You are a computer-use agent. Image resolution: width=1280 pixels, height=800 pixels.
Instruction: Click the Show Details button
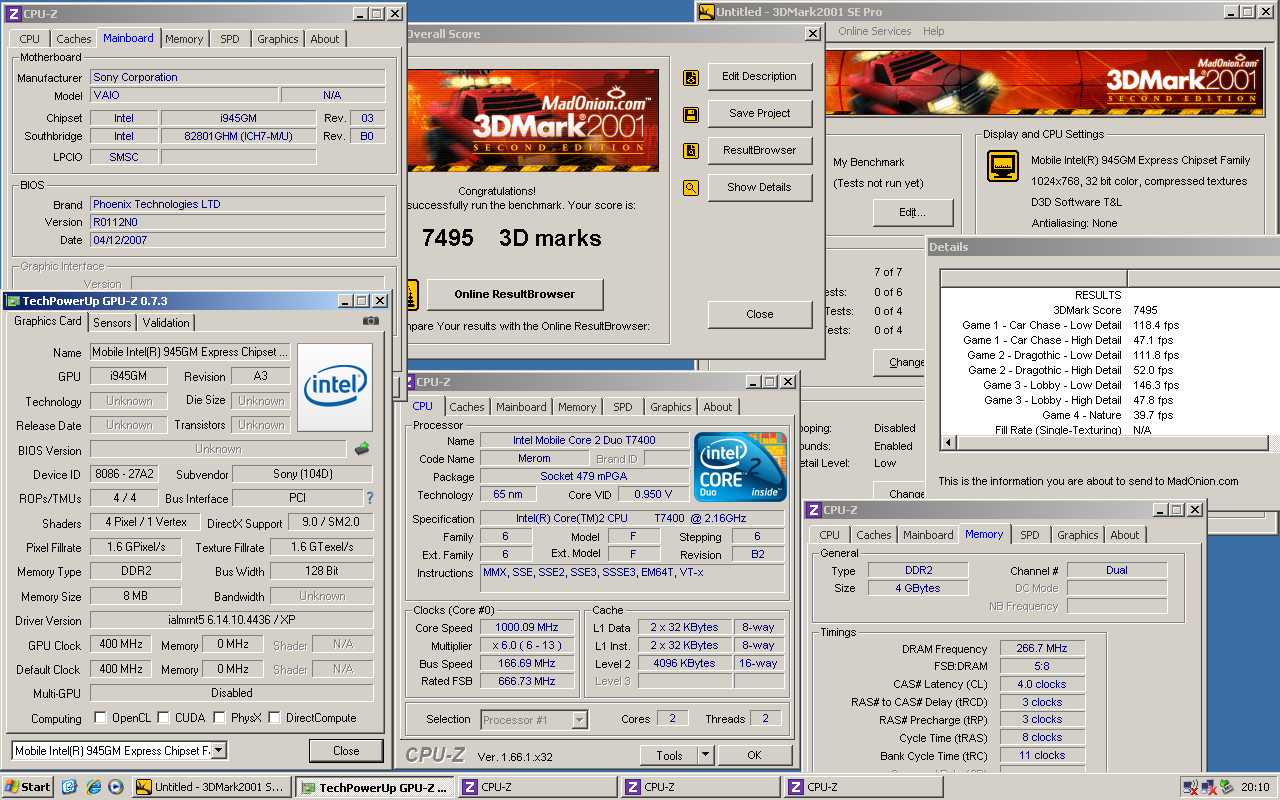pyautogui.click(x=760, y=187)
